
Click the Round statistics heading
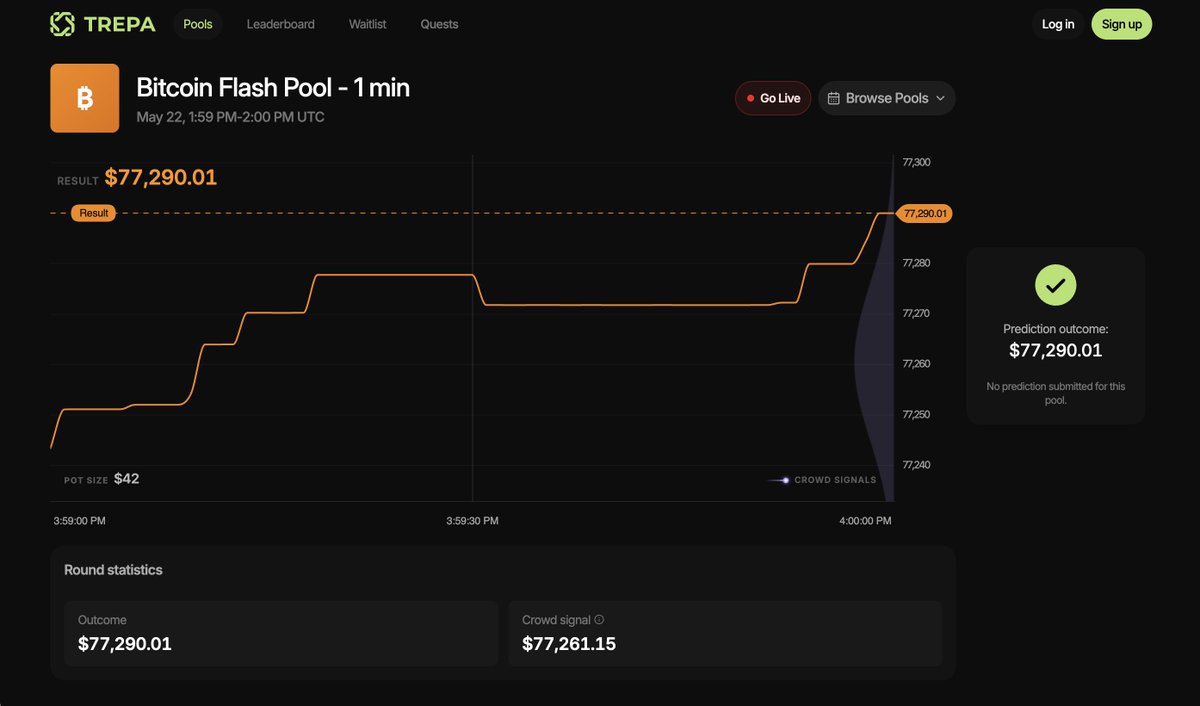pyautogui.click(x=113, y=570)
